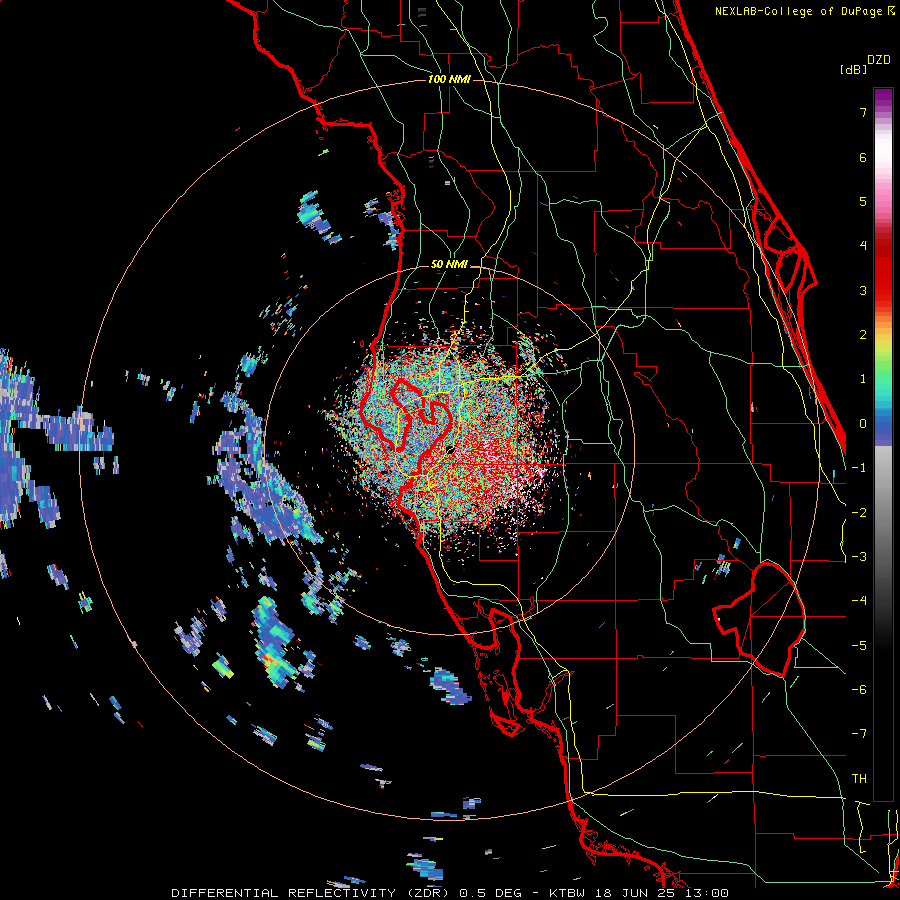Click the -2 value on color scale
The image size is (900, 900).
[x=859, y=513]
